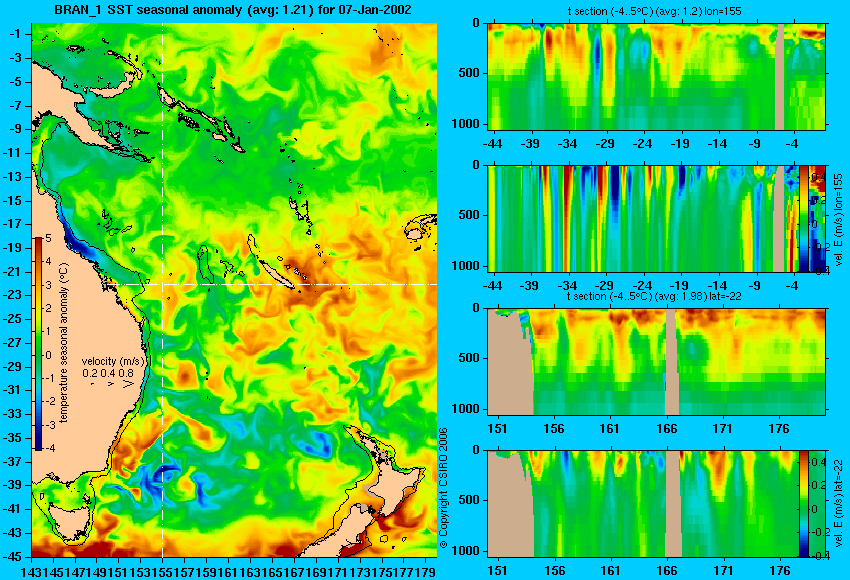
Task: Click '-4' under the lon=155 temperature section
Action: 792,144
